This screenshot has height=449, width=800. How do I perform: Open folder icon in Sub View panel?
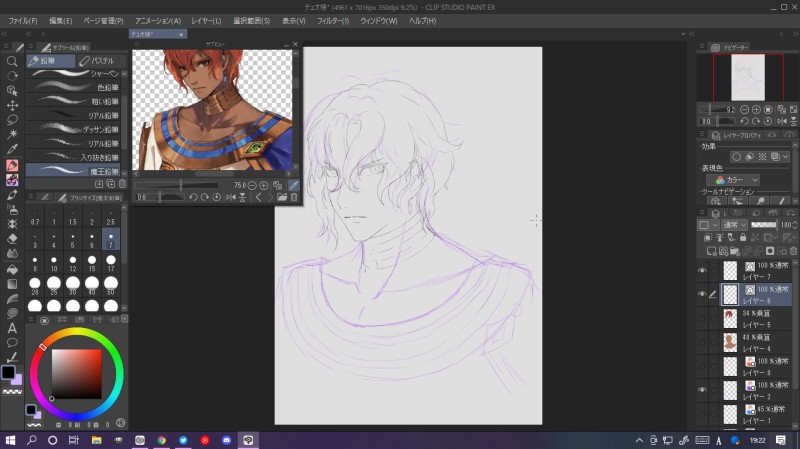coord(282,197)
